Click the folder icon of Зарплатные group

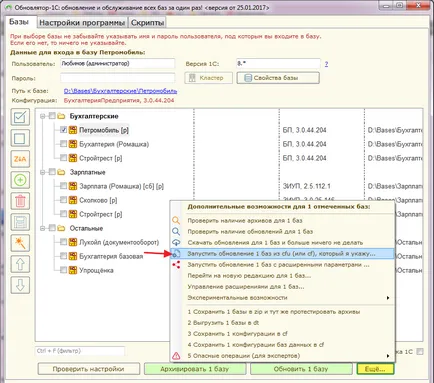point(61,172)
